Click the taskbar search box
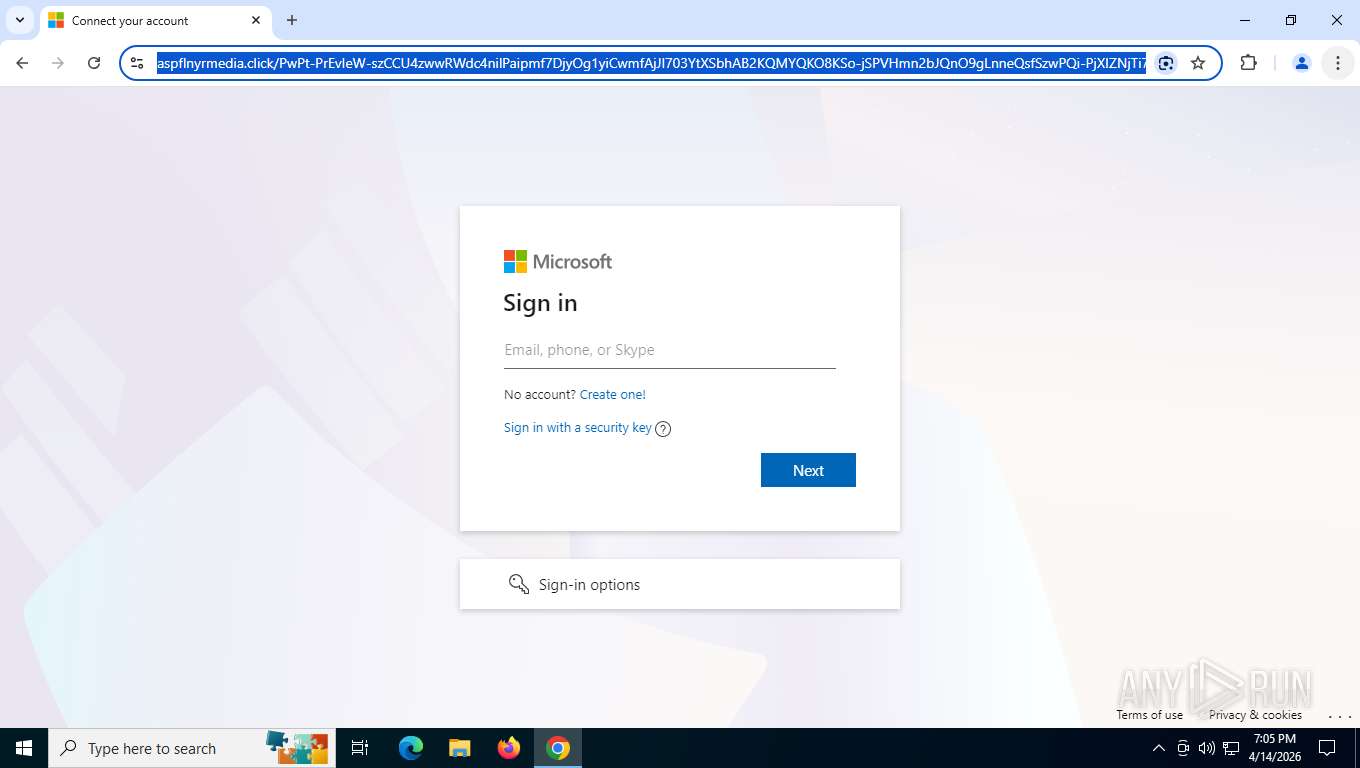Viewport: 1360px width, 768px height. [192, 748]
